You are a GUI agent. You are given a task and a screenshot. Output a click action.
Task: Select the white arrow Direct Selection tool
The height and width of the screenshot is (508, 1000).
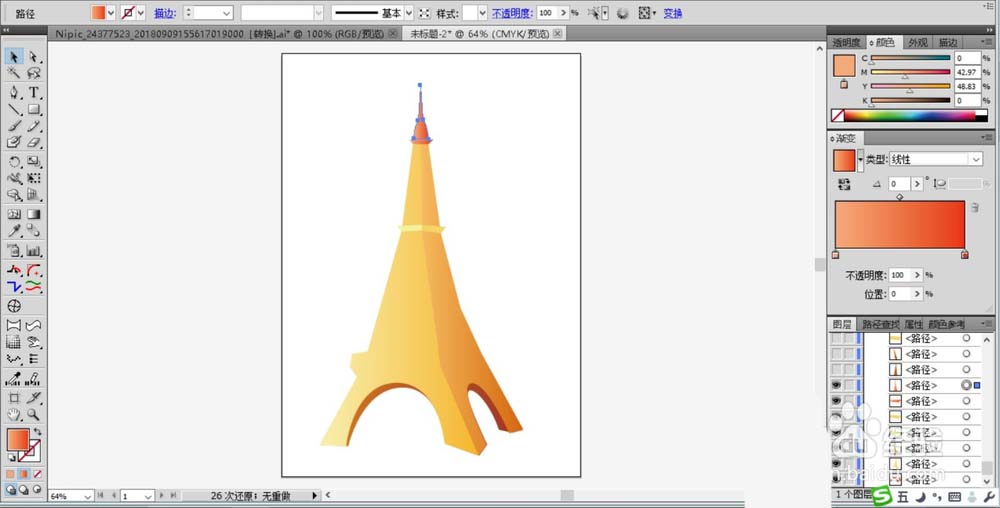33,57
